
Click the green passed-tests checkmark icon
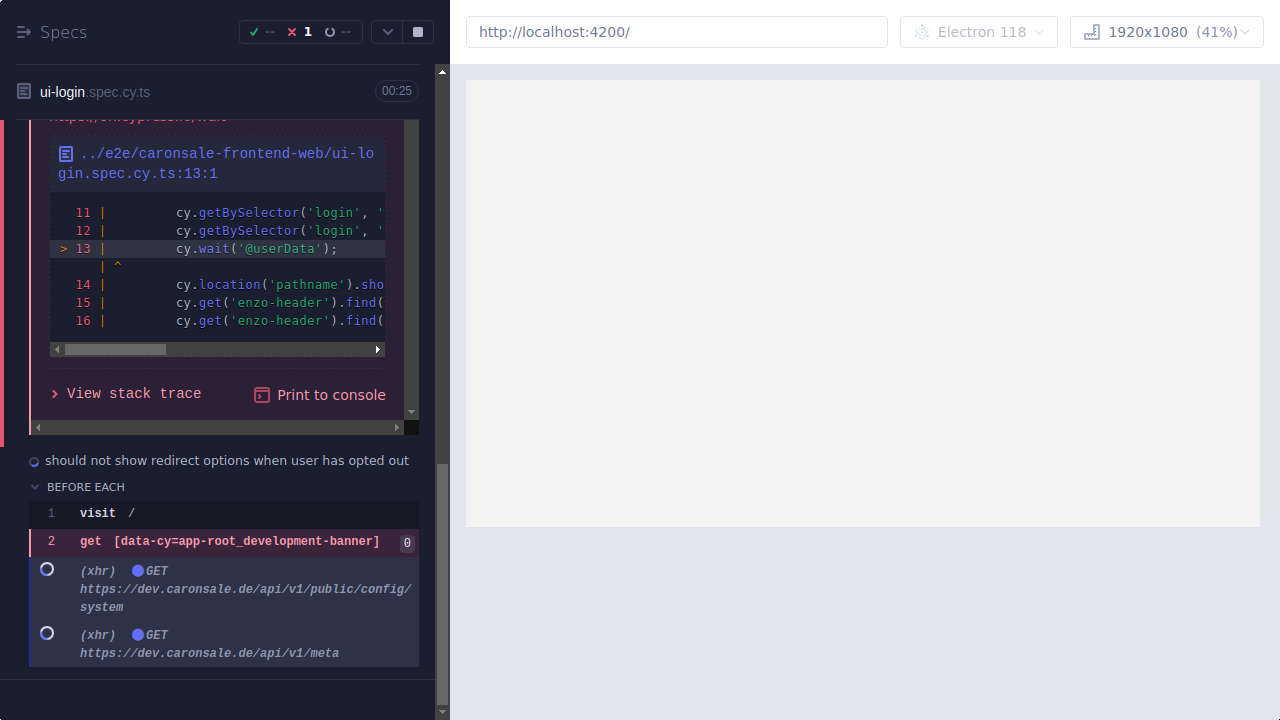(x=254, y=31)
